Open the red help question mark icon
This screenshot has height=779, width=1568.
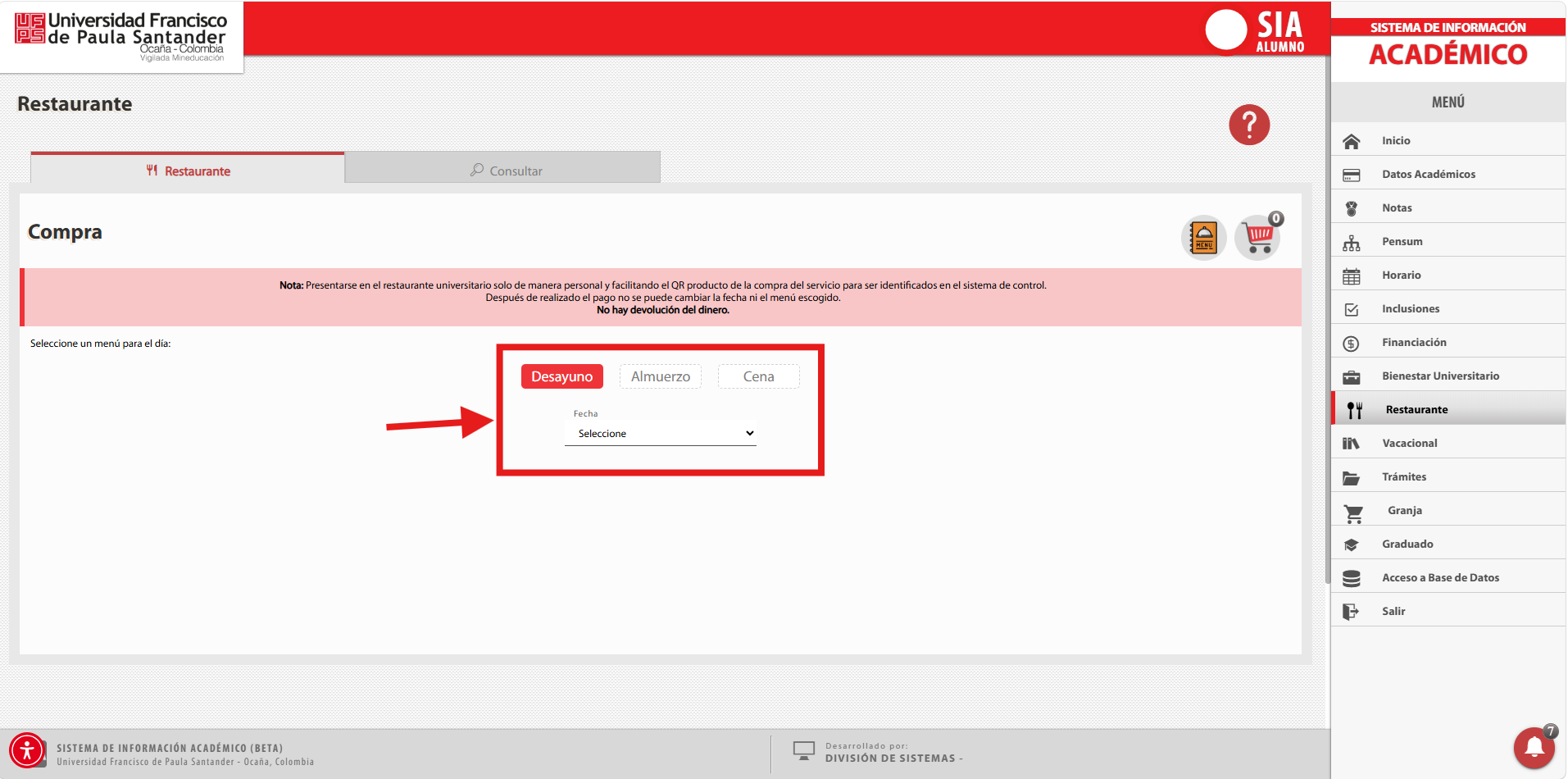1248,125
